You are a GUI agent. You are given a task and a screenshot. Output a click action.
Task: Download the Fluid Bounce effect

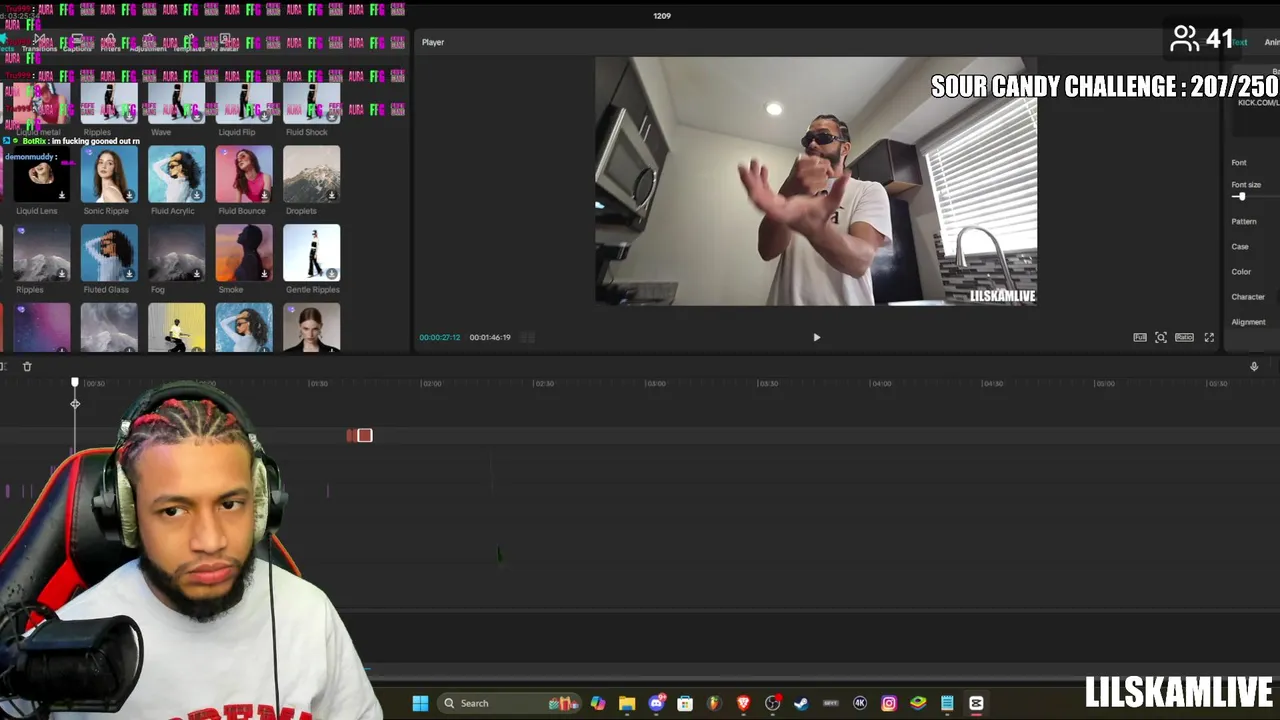tap(264, 195)
